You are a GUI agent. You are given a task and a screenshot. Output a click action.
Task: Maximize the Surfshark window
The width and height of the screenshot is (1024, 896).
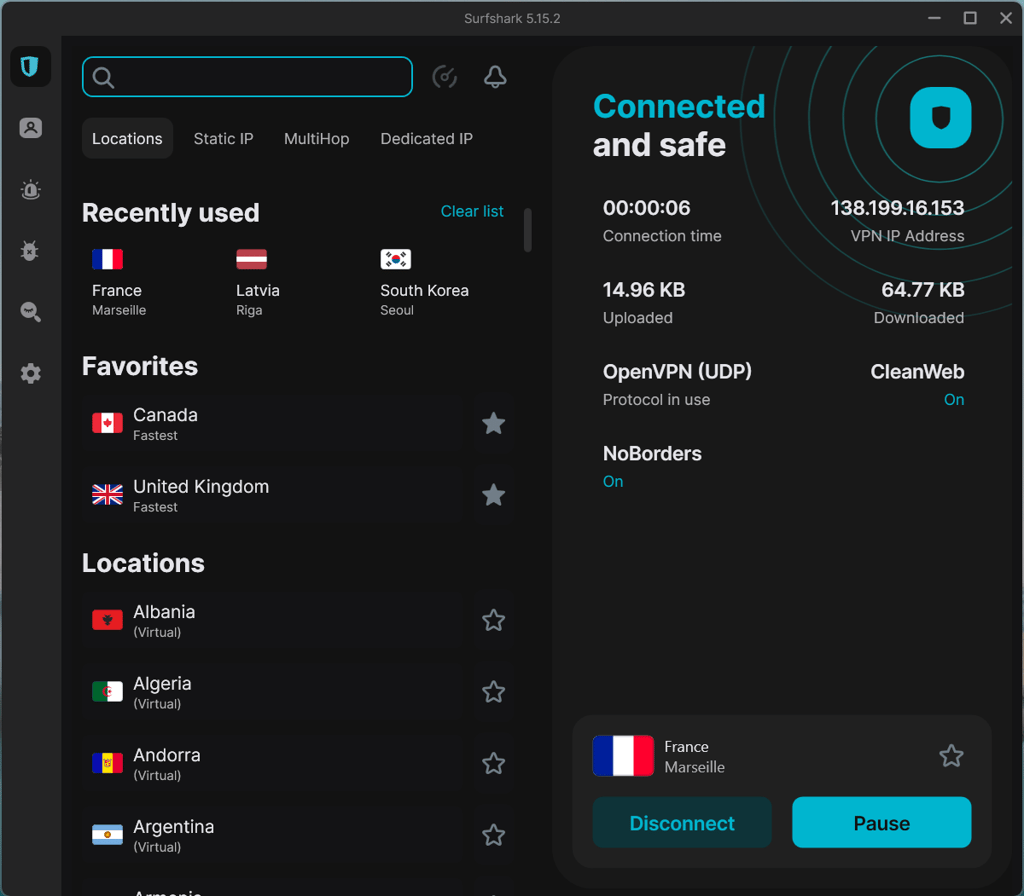(970, 18)
